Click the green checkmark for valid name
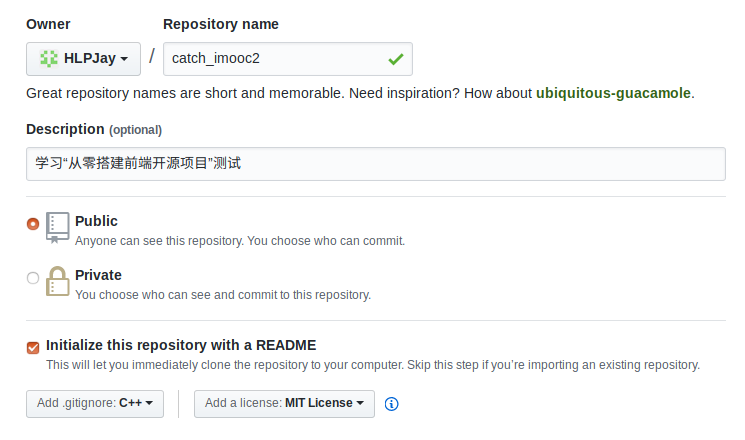Image resolution: width=745 pixels, height=440 pixels. click(395, 59)
